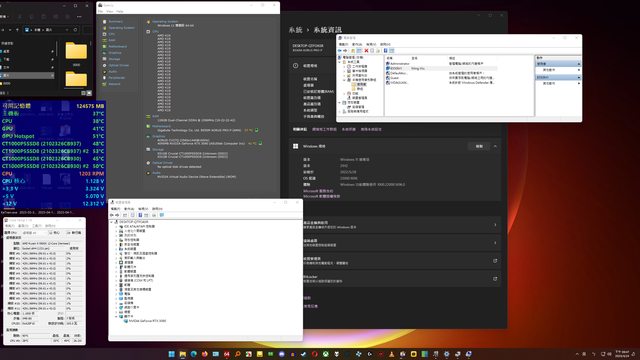Collapse the display adapters node above RTX 3090
640x360 pixels.
coord(116,316)
